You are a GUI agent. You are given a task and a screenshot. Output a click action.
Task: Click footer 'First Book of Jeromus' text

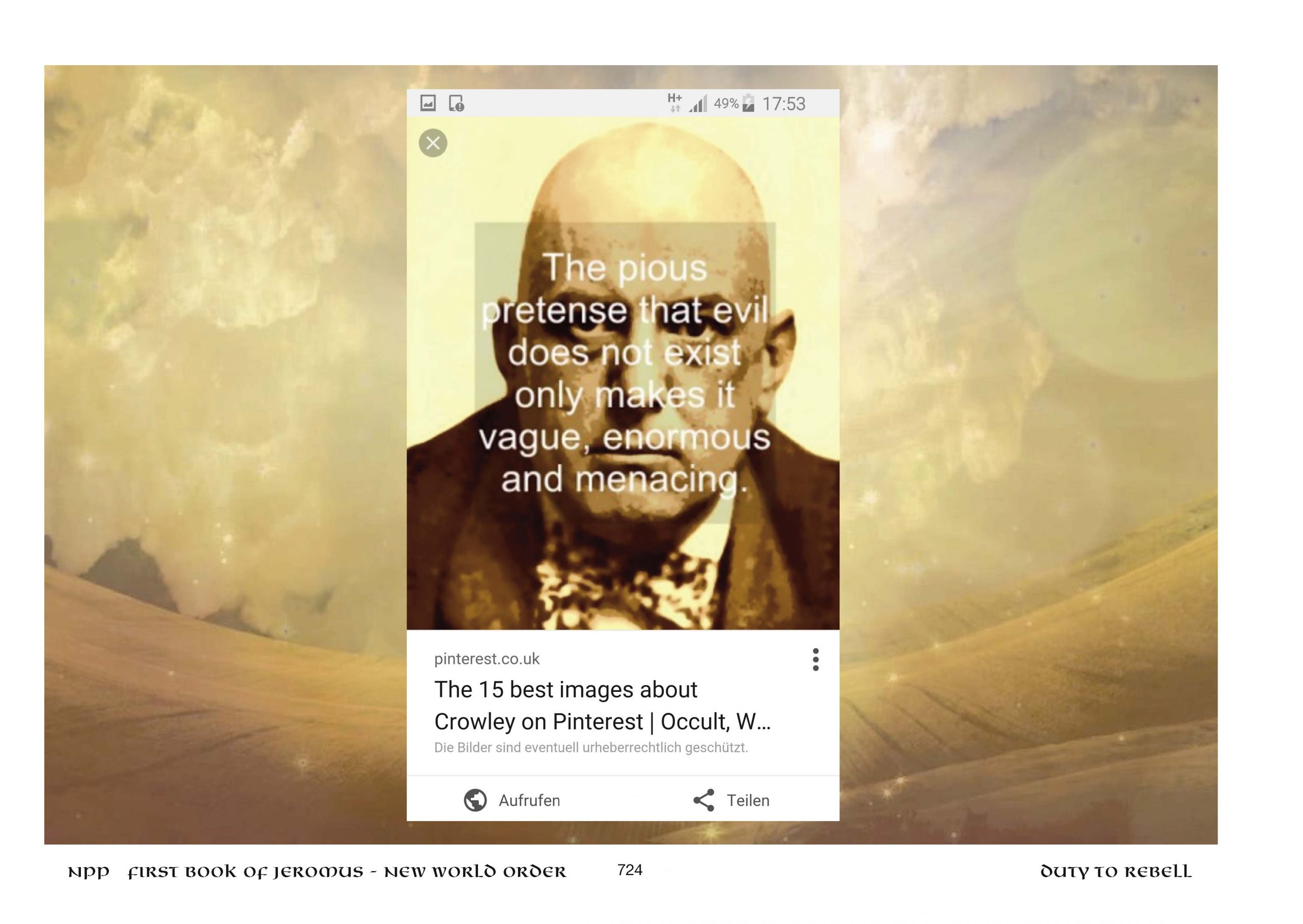click(x=246, y=872)
